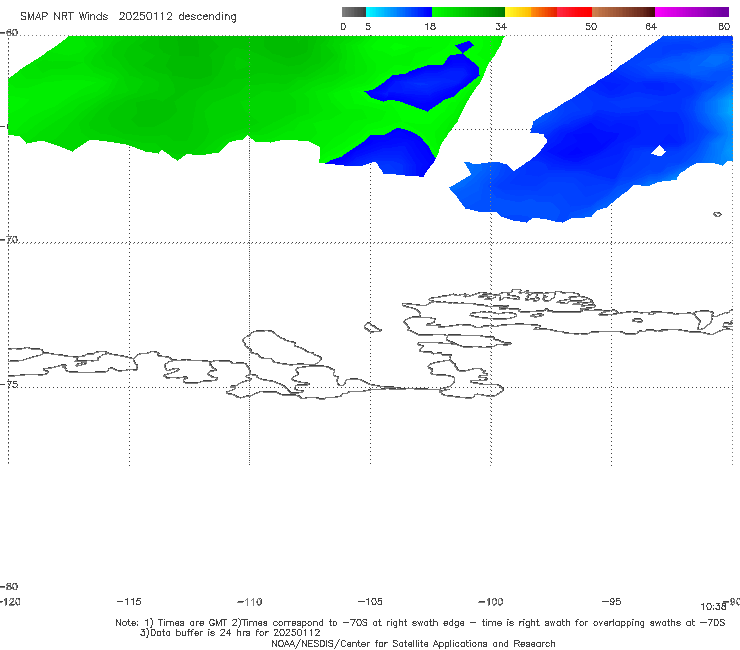Click the longitude label '-100'
The image size is (740, 650).
[491, 601]
